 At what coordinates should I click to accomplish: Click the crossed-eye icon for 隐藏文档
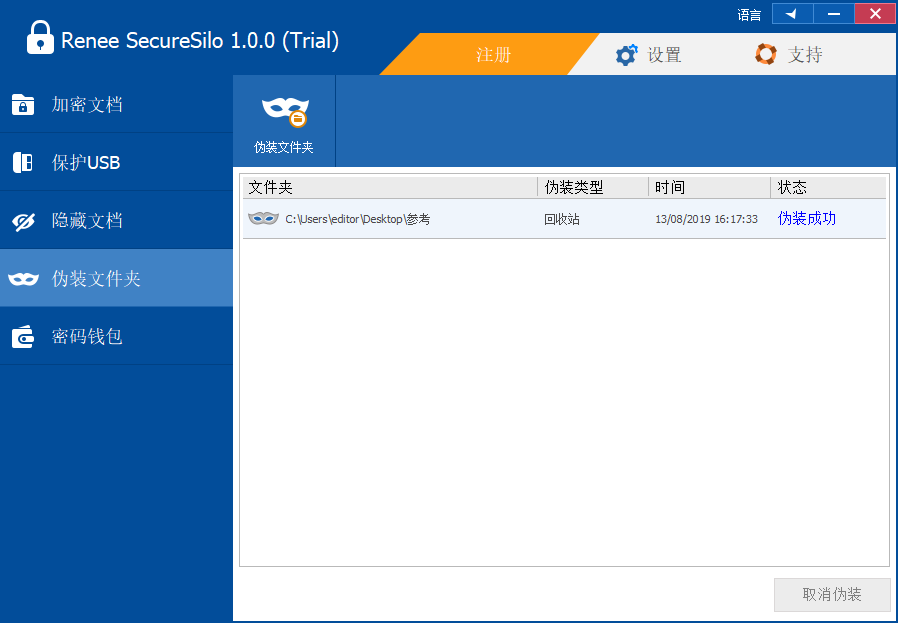pos(23,221)
